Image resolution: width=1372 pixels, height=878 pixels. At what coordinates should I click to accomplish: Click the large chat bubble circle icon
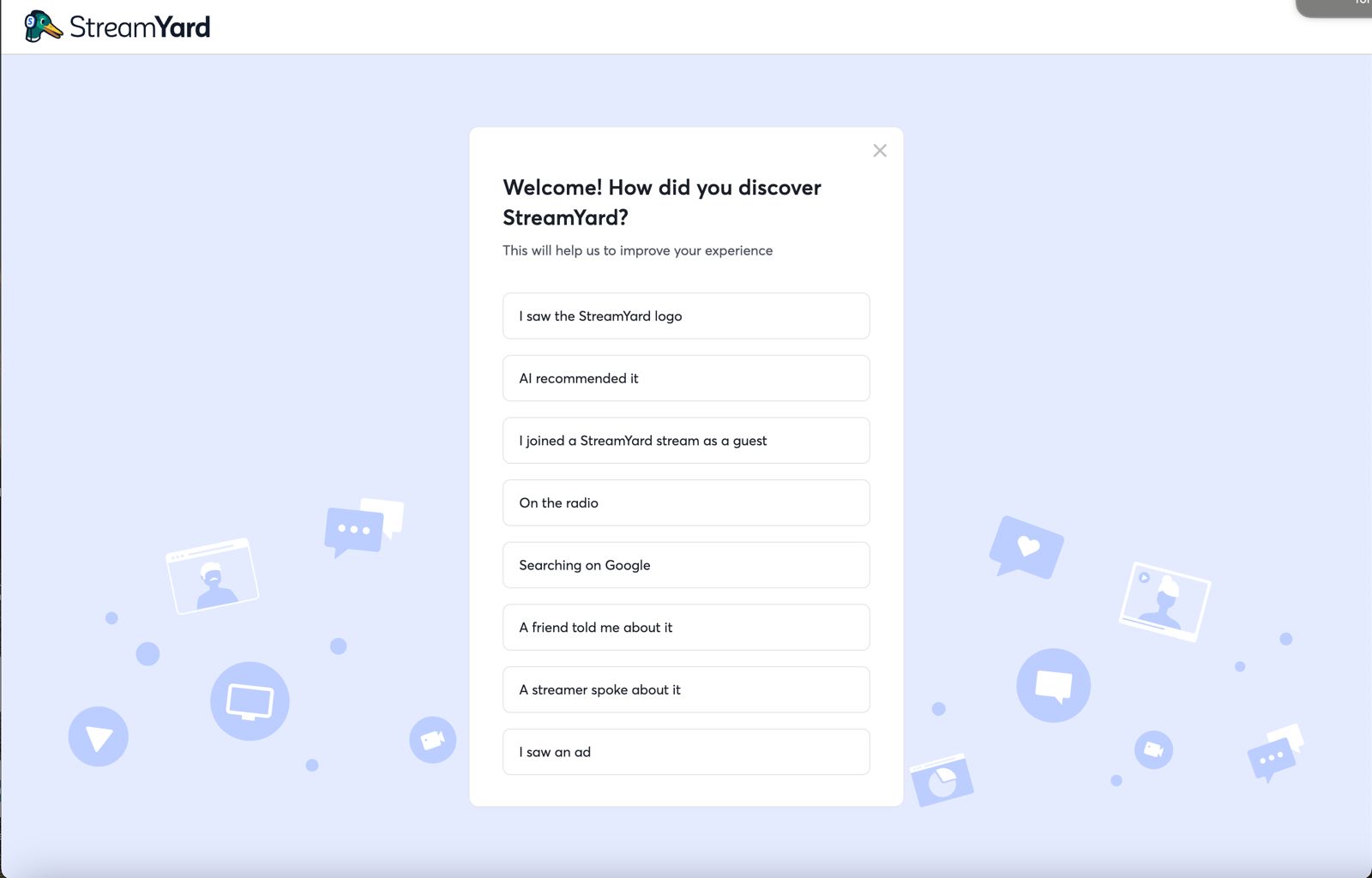(1054, 686)
